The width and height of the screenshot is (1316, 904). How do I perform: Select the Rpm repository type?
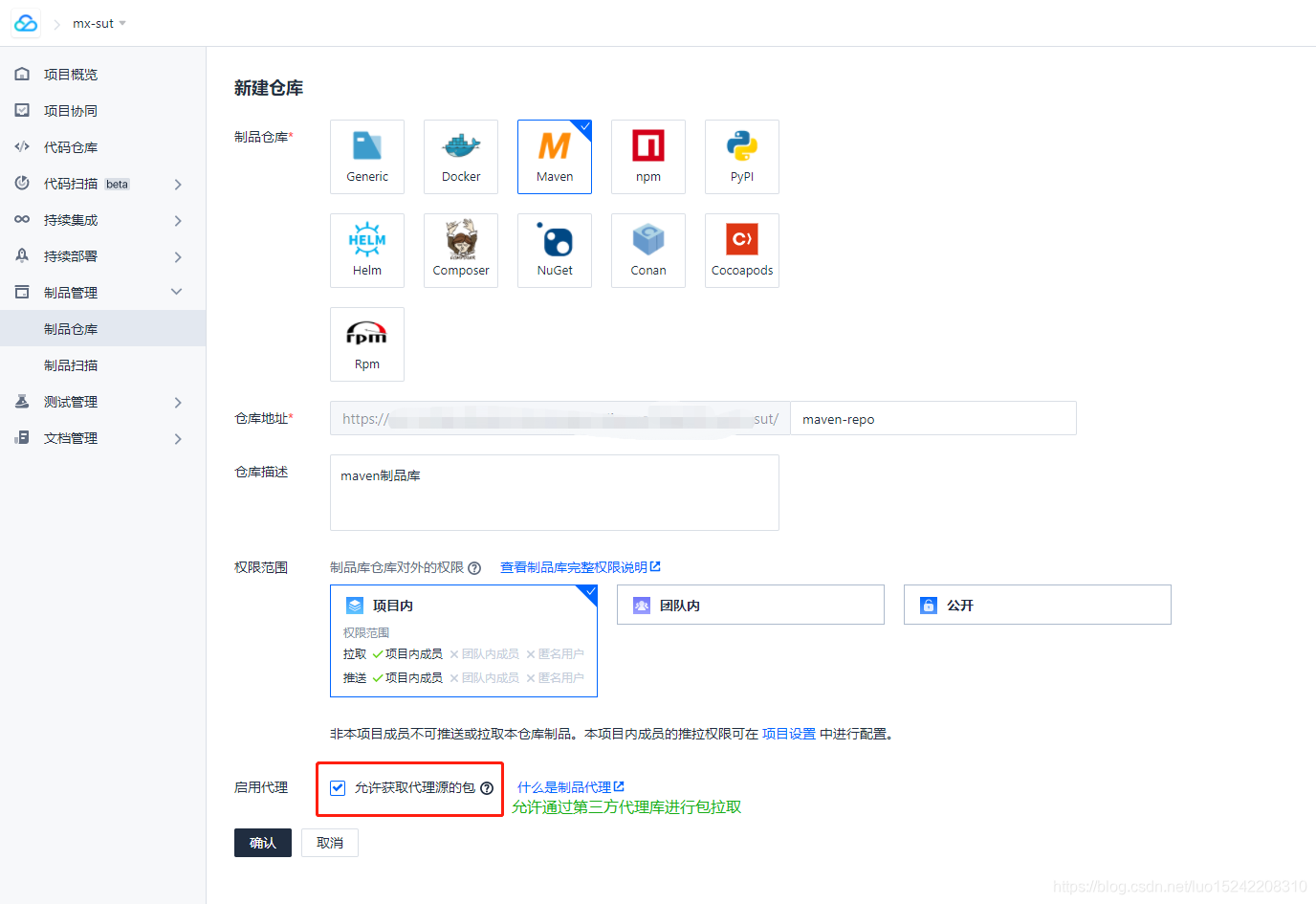367,344
